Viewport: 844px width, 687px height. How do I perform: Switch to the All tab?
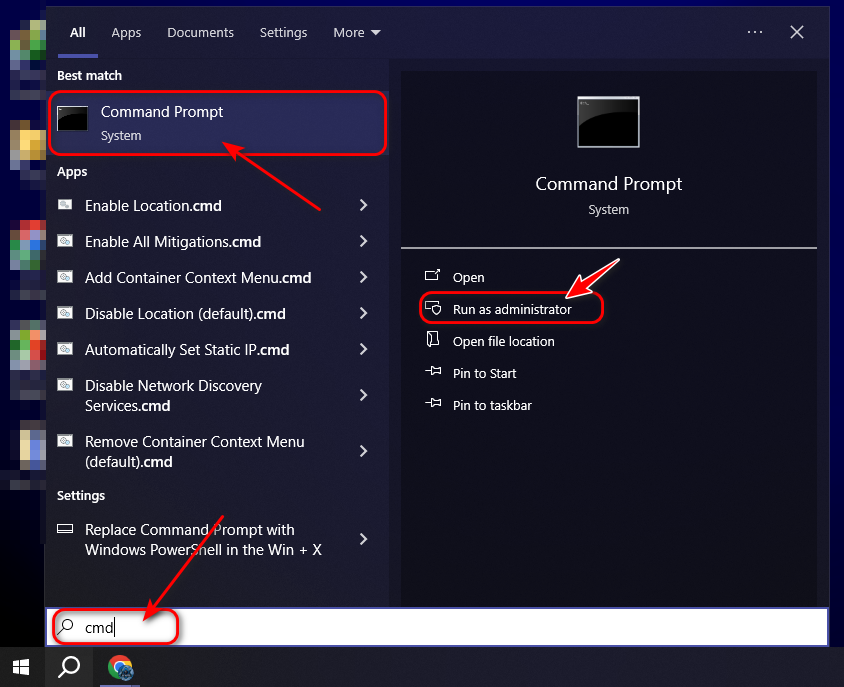tap(78, 33)
